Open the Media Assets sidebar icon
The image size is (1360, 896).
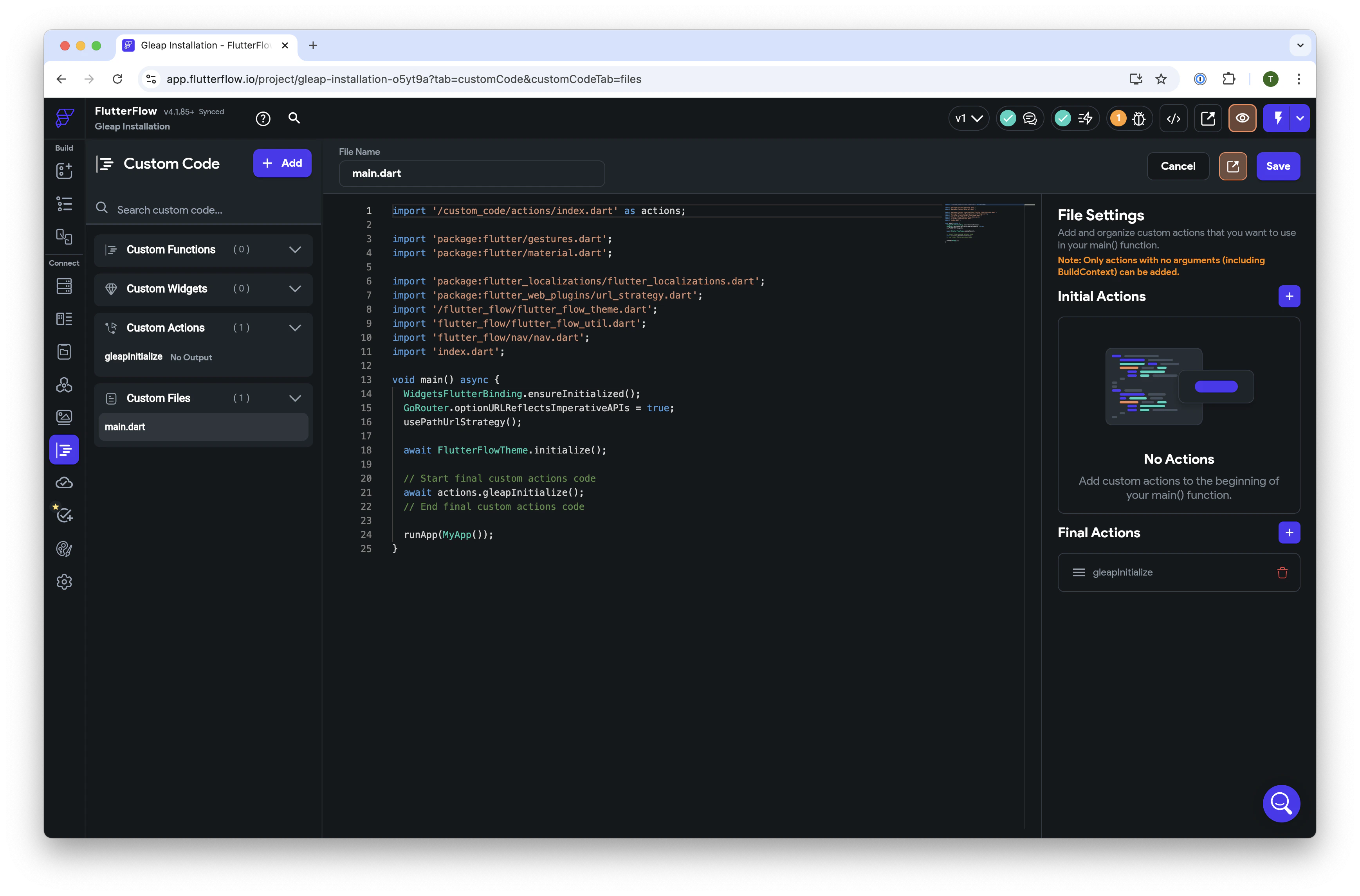pyautogui.click(x=64, y=417)
